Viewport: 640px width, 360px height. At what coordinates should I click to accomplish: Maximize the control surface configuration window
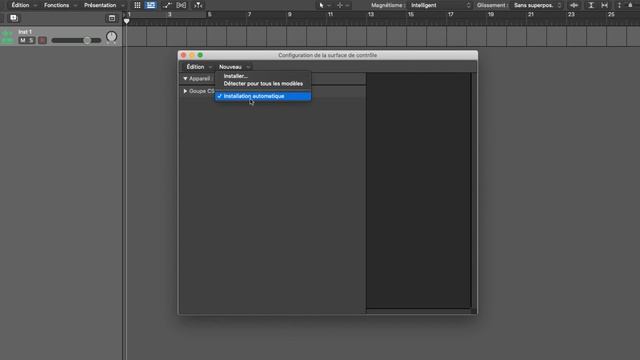click(x=200, y=55)
